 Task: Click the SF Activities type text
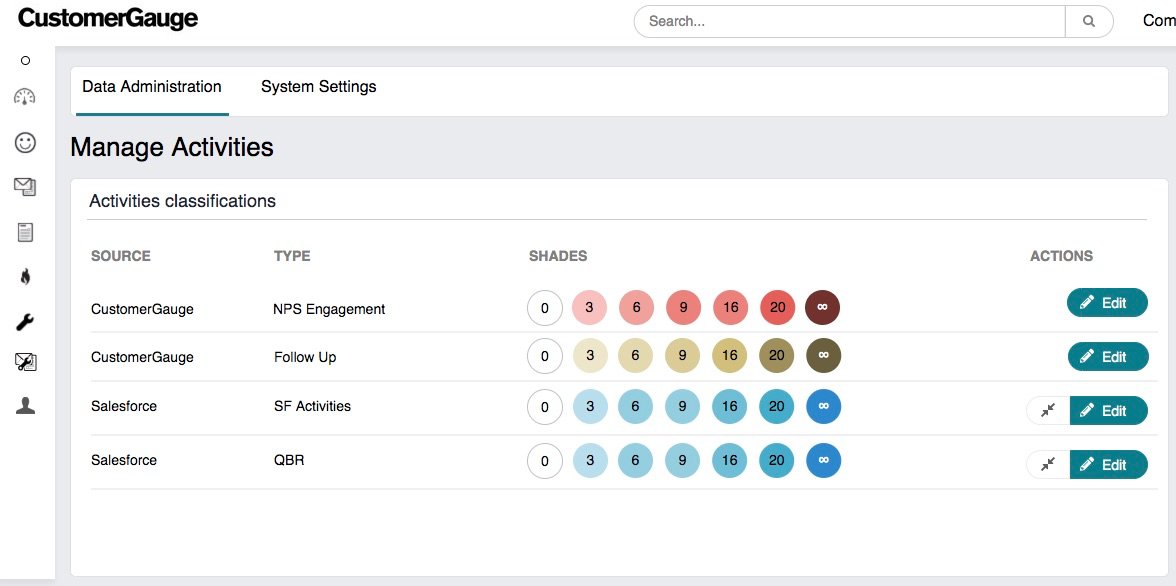point(312,406)
